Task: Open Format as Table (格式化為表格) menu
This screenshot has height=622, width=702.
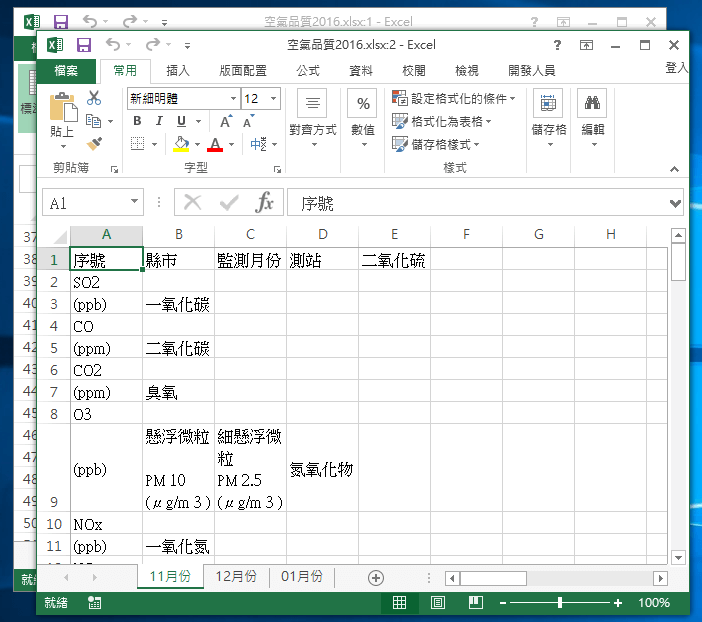Action: [442, 121]
